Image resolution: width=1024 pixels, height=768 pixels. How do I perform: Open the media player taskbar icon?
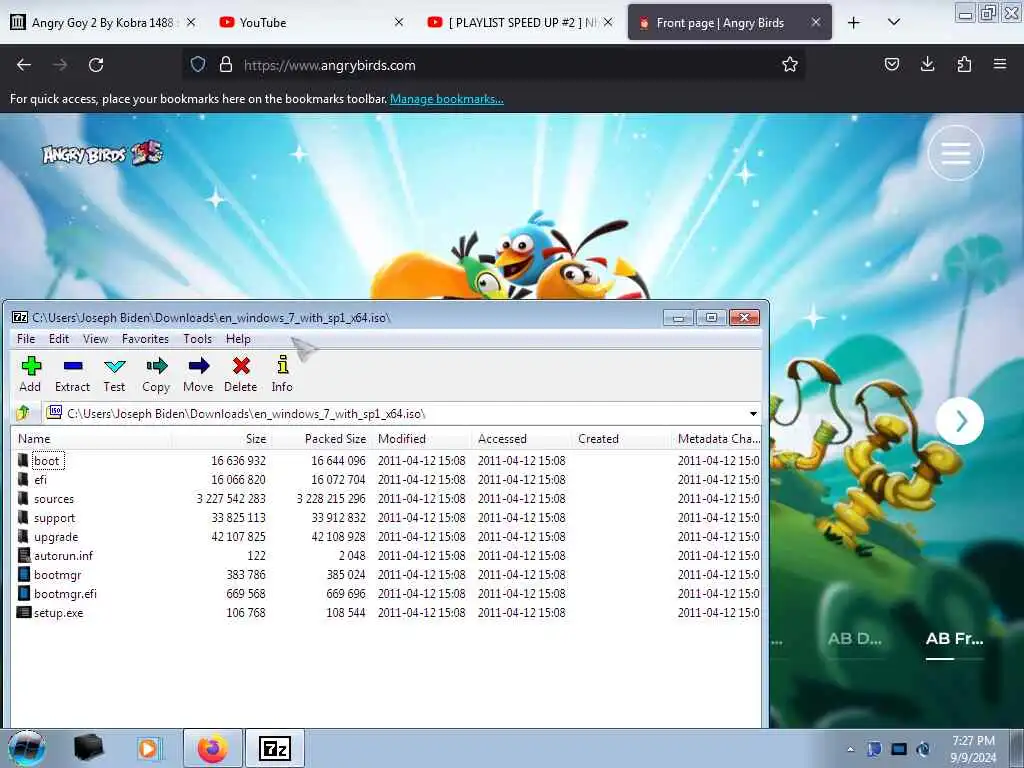tap(150, 748)
